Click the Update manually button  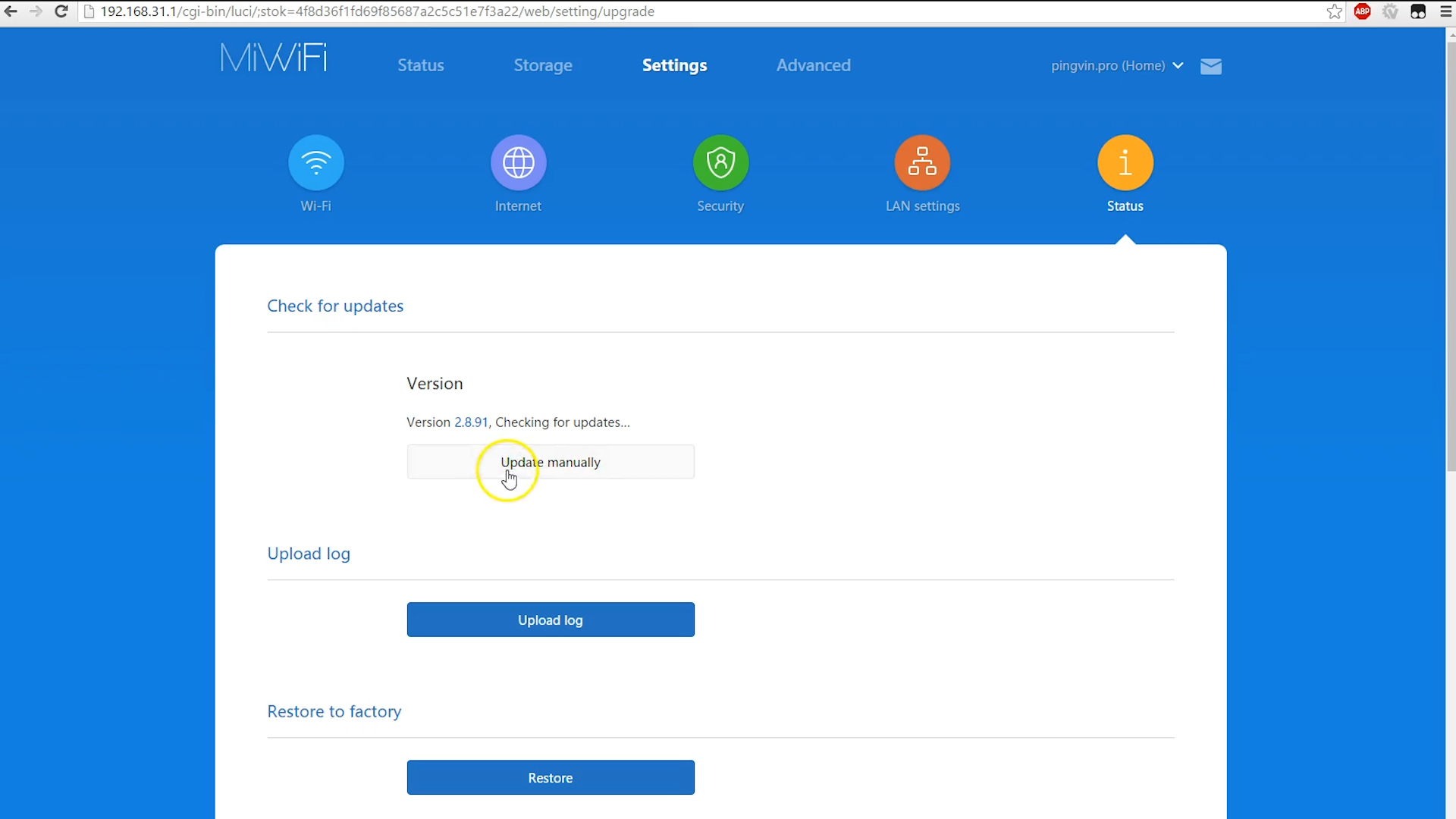tap(551, 462)
